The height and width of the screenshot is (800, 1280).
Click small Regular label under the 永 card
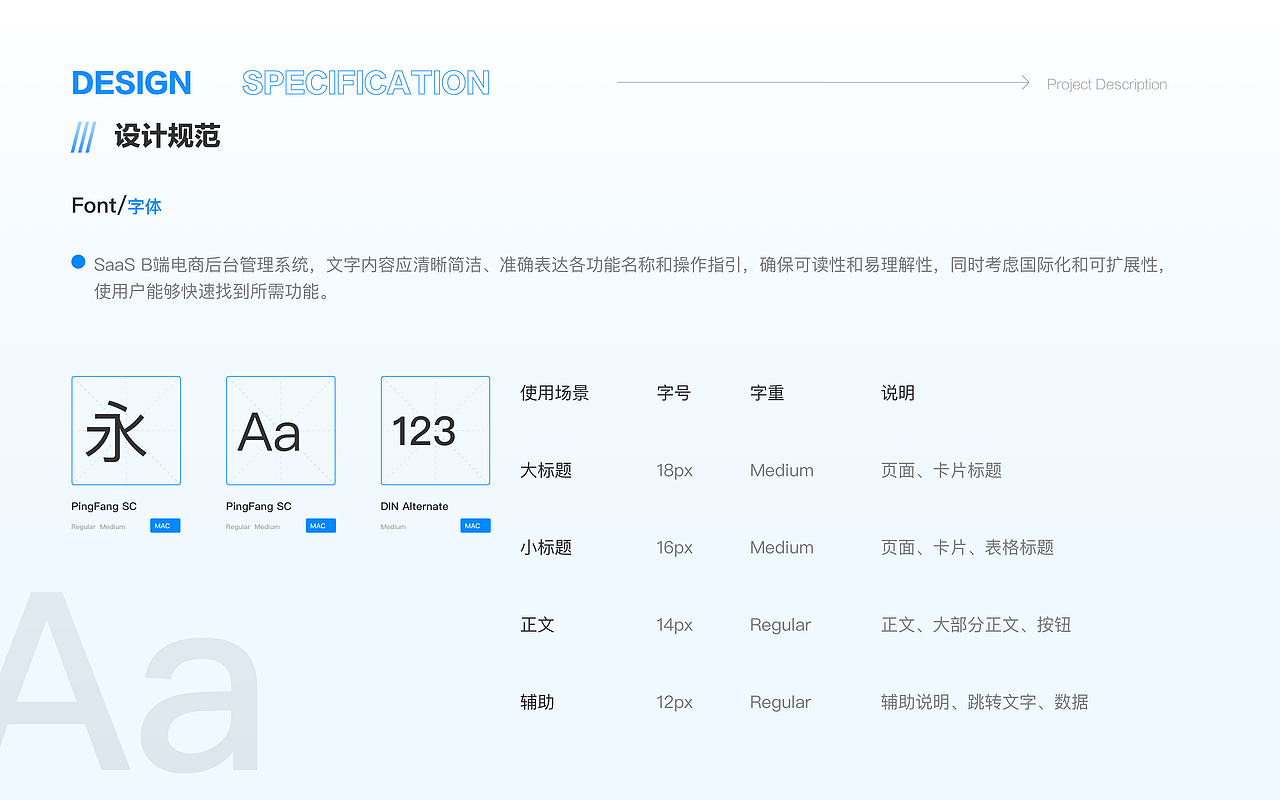83,527
